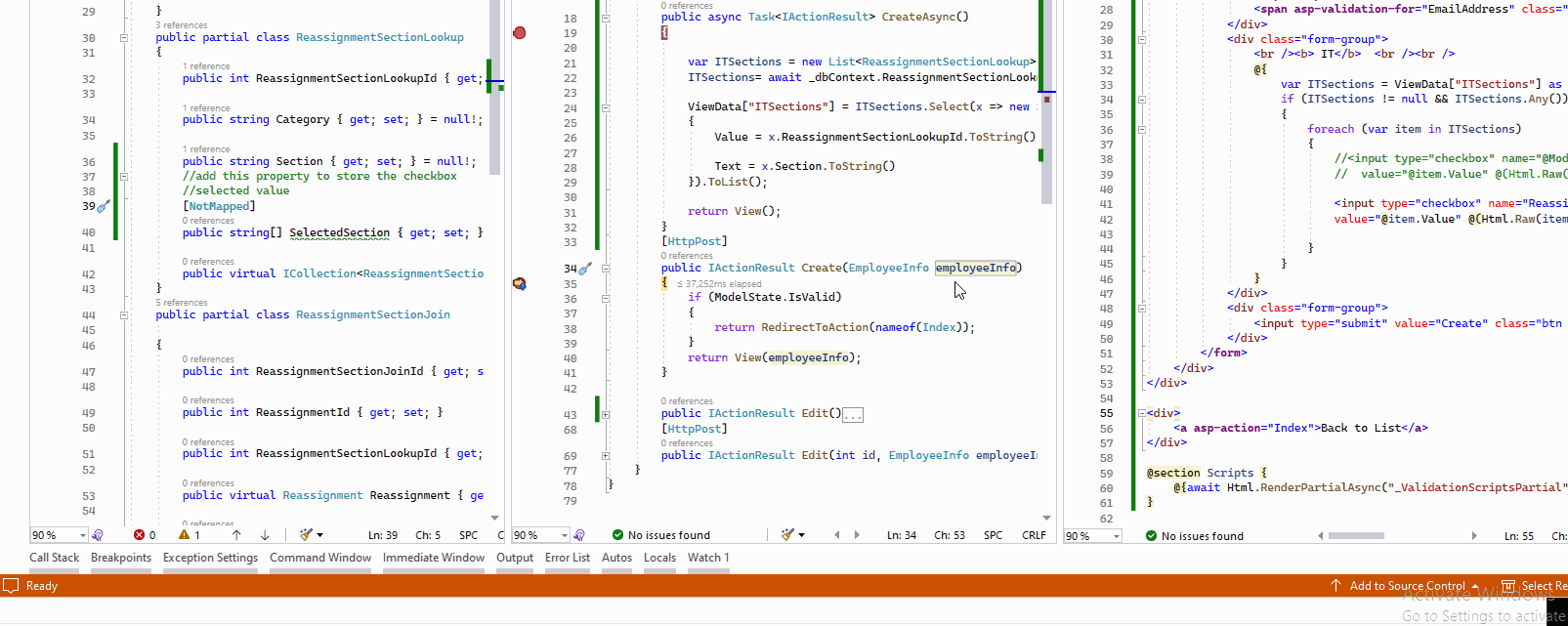Click Add to Source Control
Image resolution: width=1568 pixels, height=626 pixels.
1407,586
